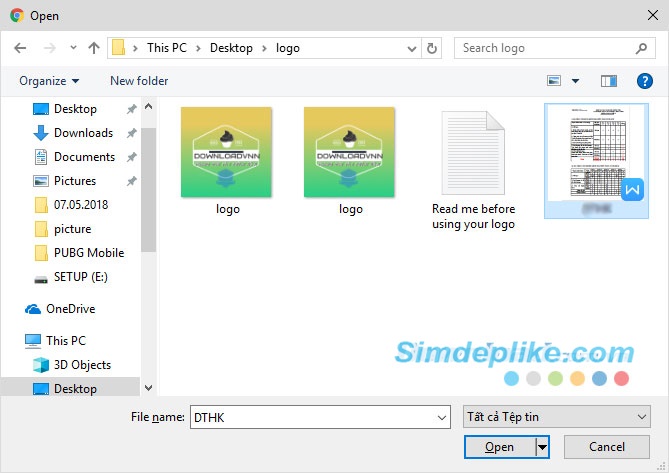This screenshot has width=669, height=473.
Task: Open 'Tất cả Tệp tin' file type dropdown
Action: pos(557,417)
